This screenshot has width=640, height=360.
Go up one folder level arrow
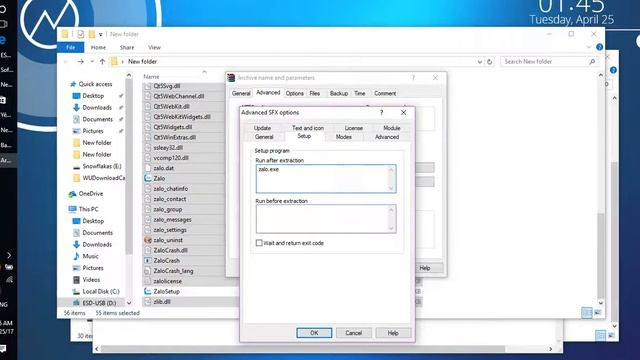[102, 62]
